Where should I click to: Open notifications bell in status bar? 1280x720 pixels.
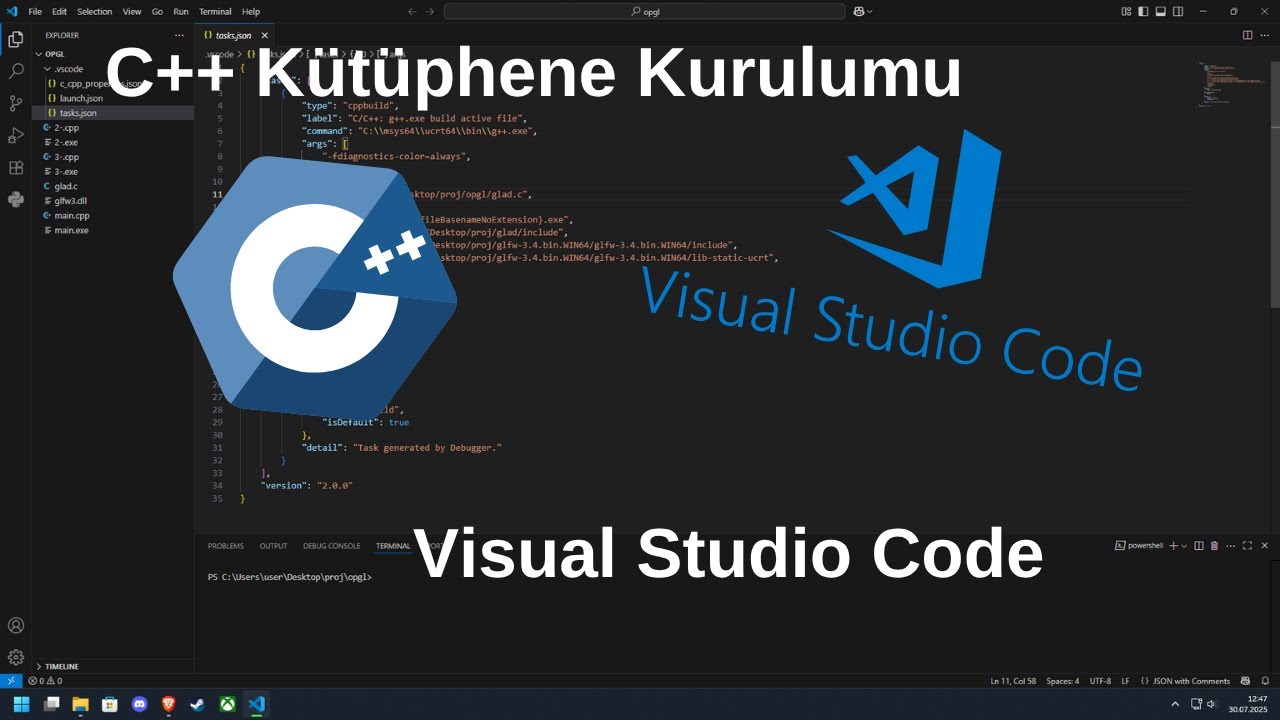(1266, 681)
